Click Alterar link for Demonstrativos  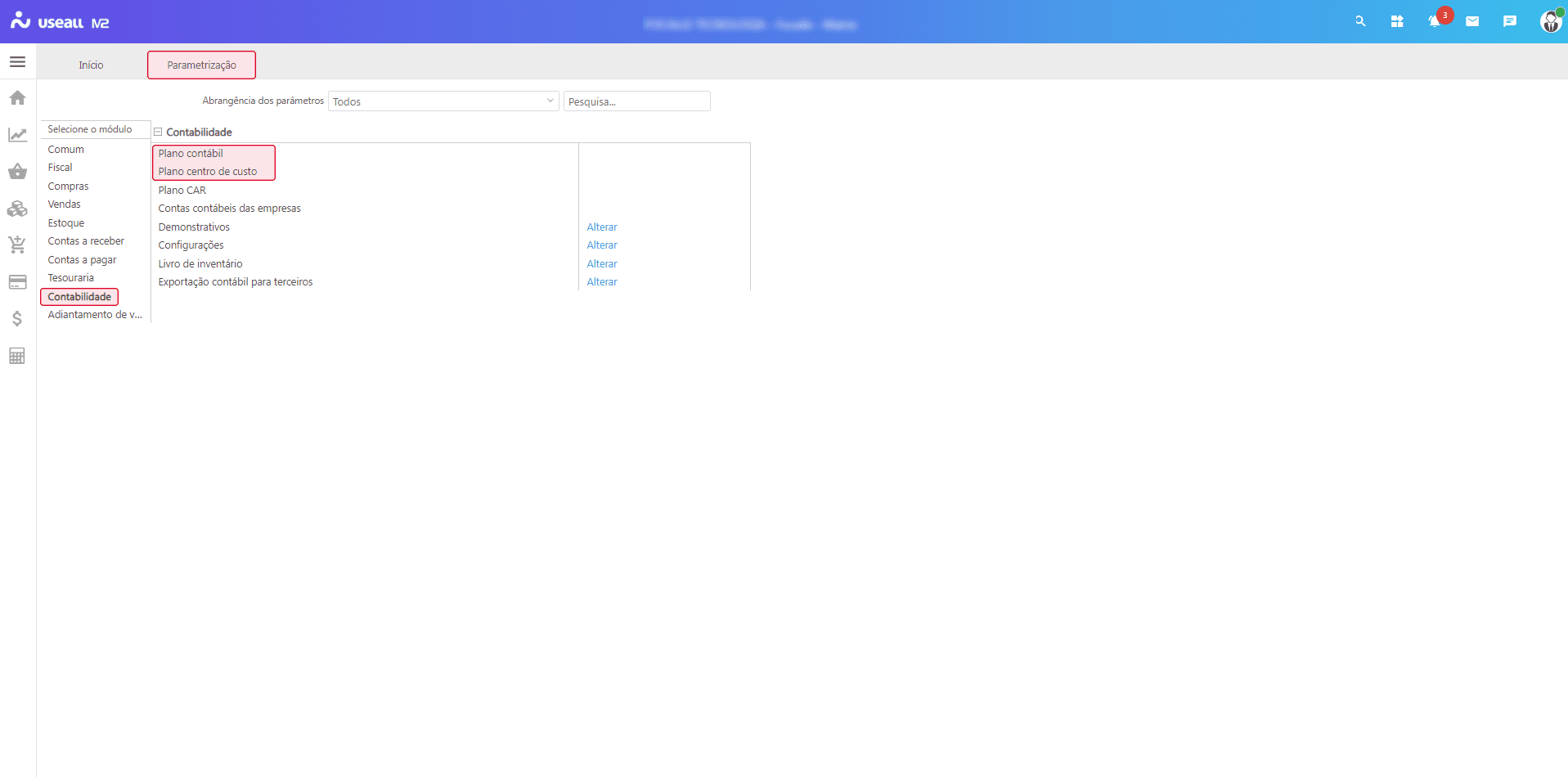point(602,227)
